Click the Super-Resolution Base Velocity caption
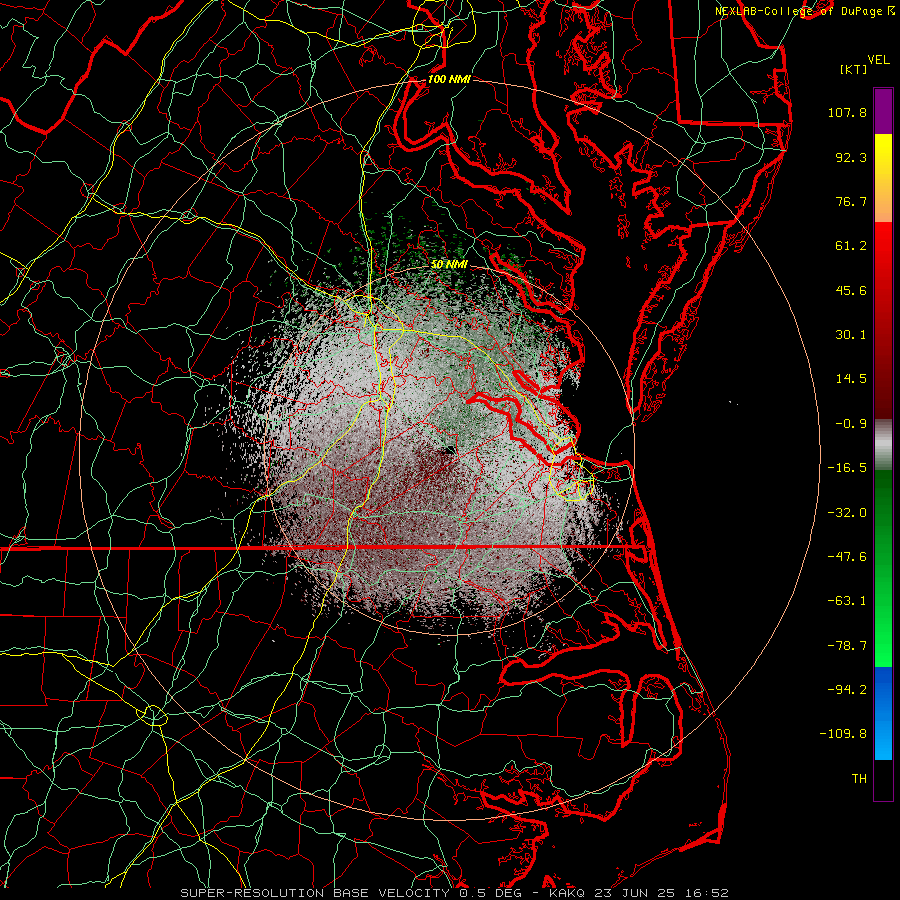 pos(455,893)
